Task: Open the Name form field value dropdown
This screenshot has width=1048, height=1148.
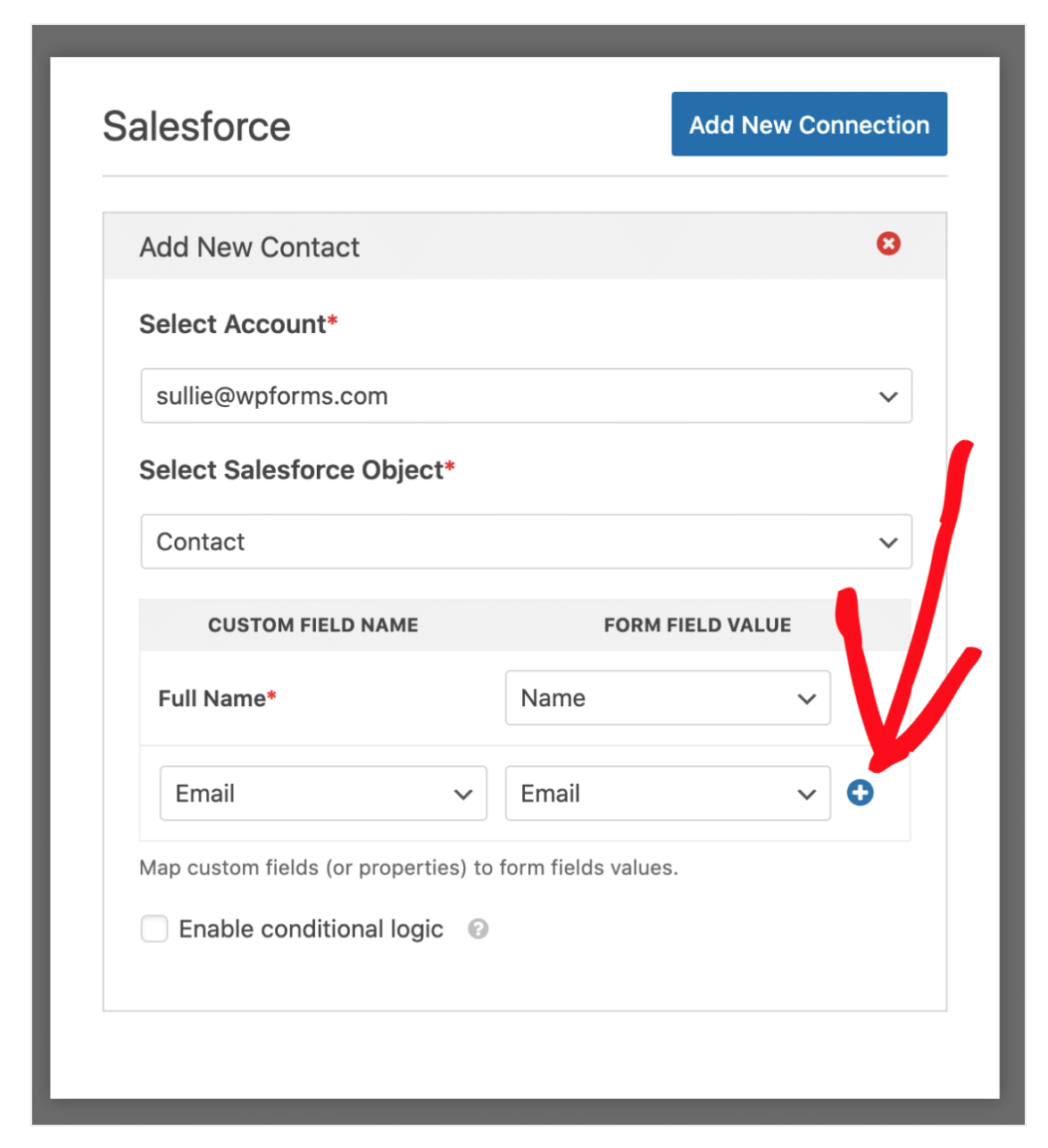Action: point(668,698)
